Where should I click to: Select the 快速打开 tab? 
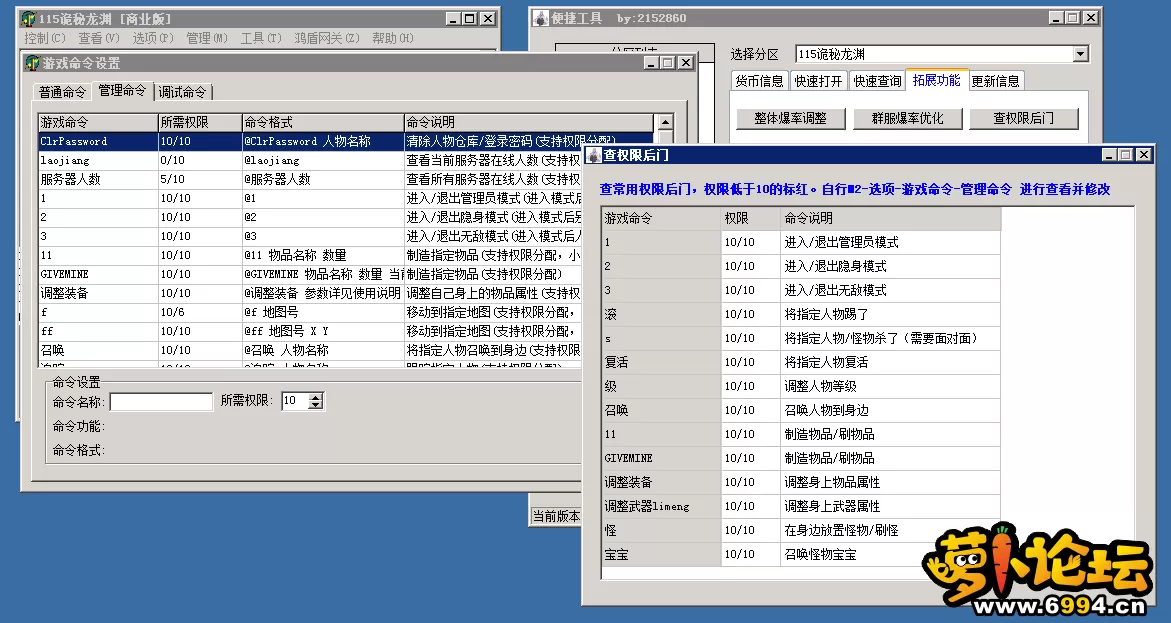(819, 81)
